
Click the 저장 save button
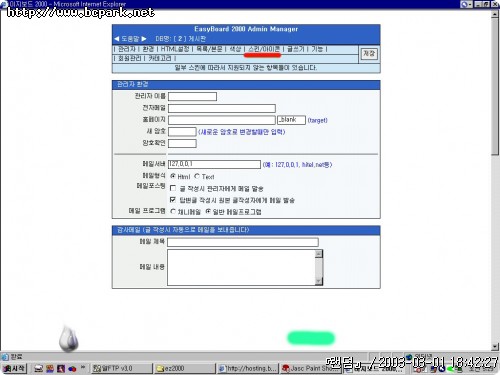coord(369,54)
